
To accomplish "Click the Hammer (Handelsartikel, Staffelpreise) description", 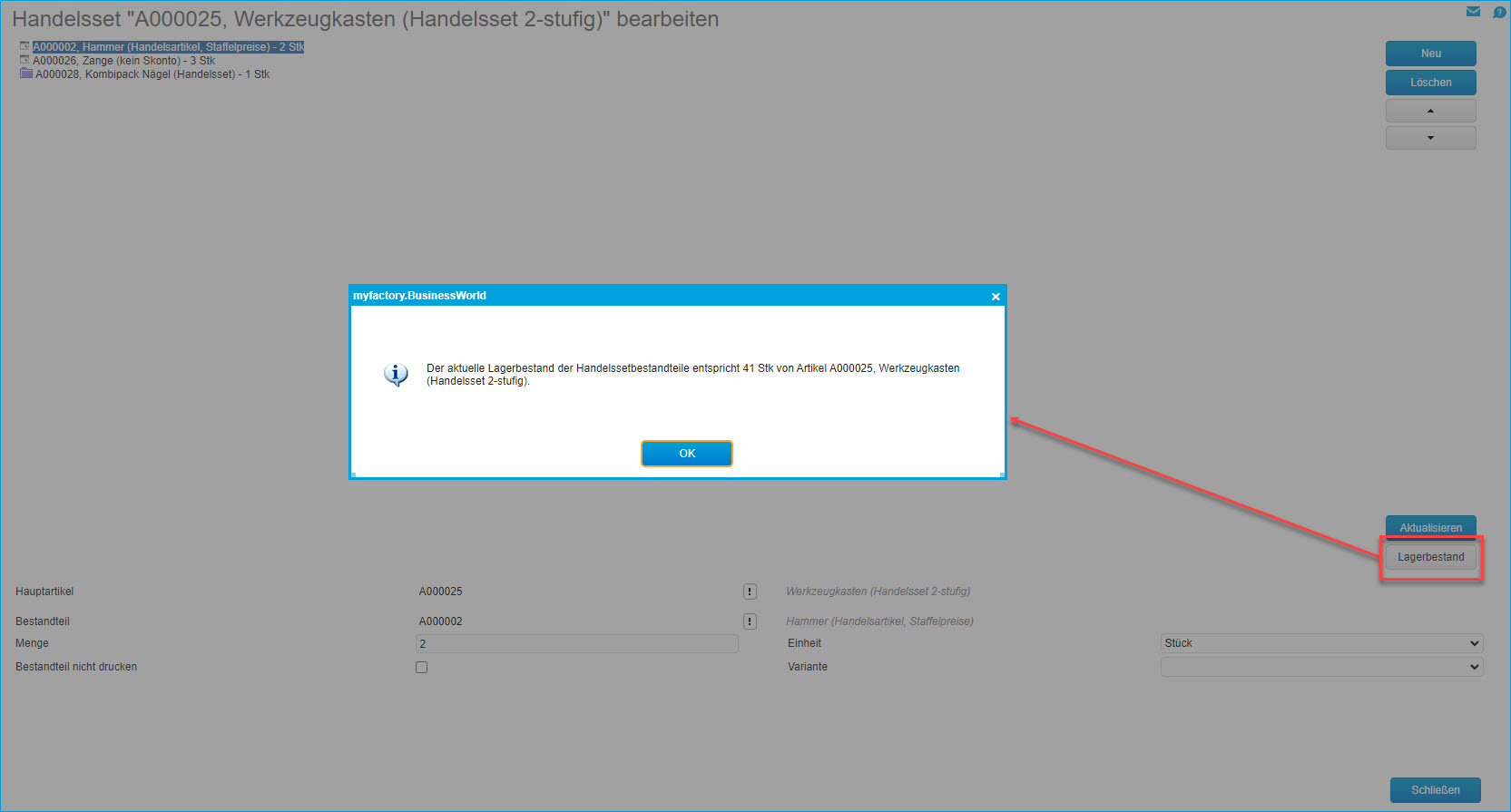I will click(880, 621).
